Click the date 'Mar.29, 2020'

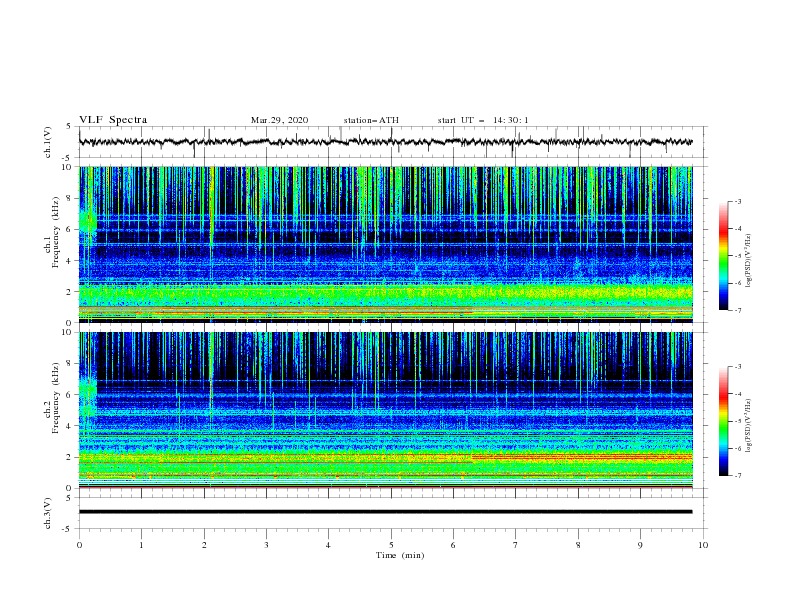[279, 120]
